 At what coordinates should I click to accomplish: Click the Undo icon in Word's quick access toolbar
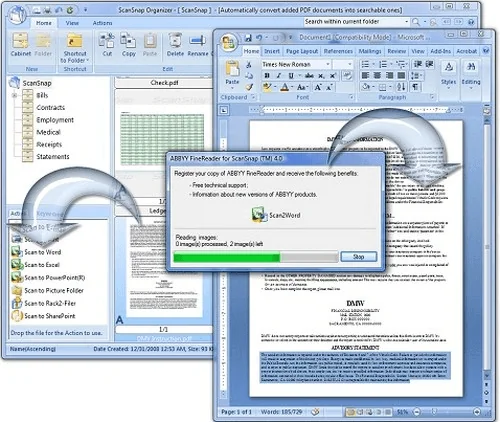(x=259, y=38)
